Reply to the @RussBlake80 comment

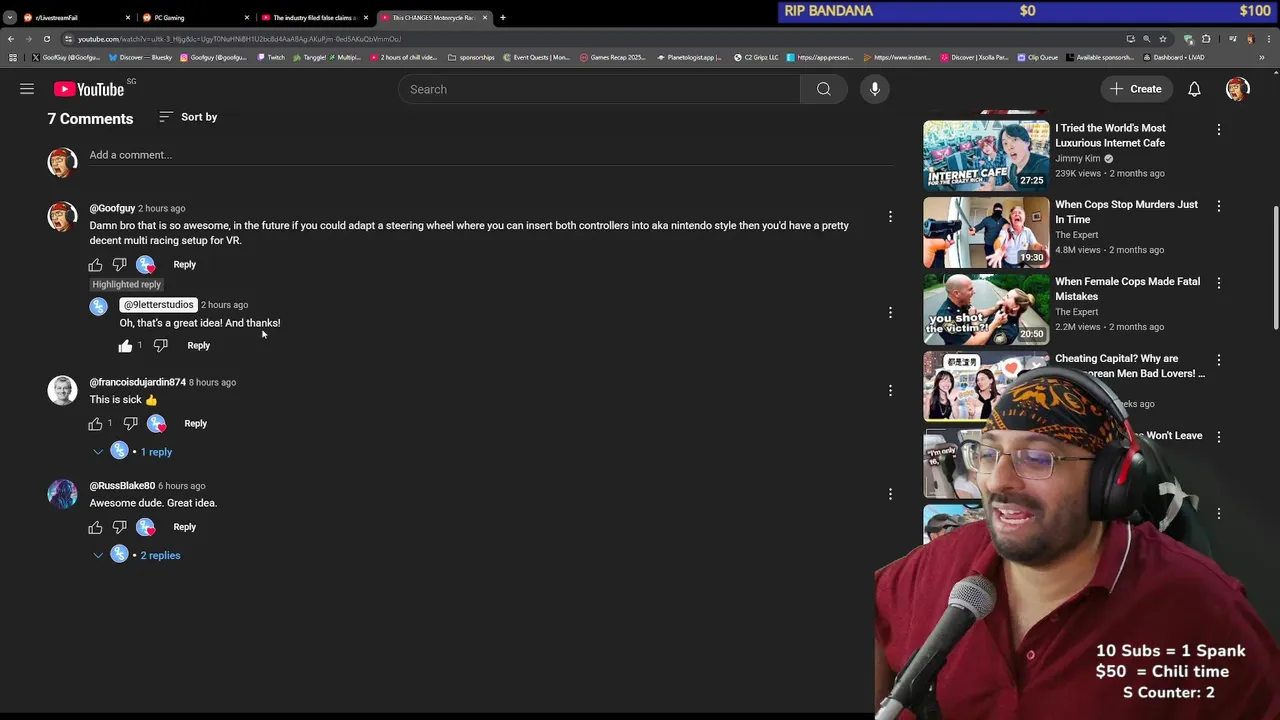[184, 527]
